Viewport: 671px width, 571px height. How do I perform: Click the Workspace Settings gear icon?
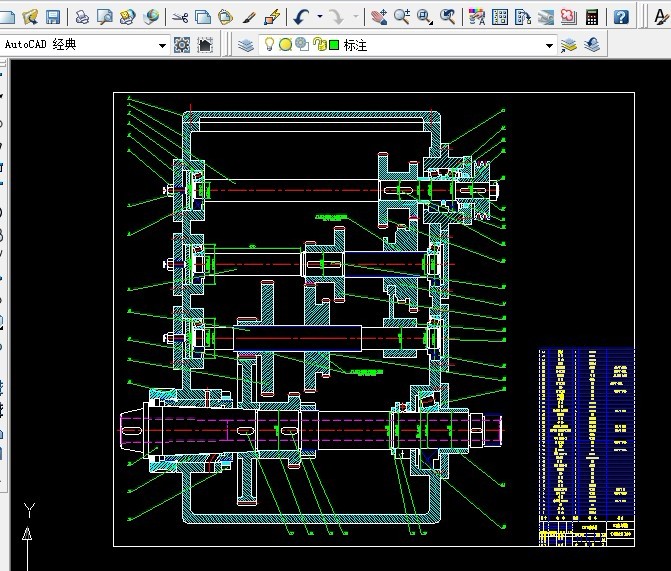click(x=182, y=45)
